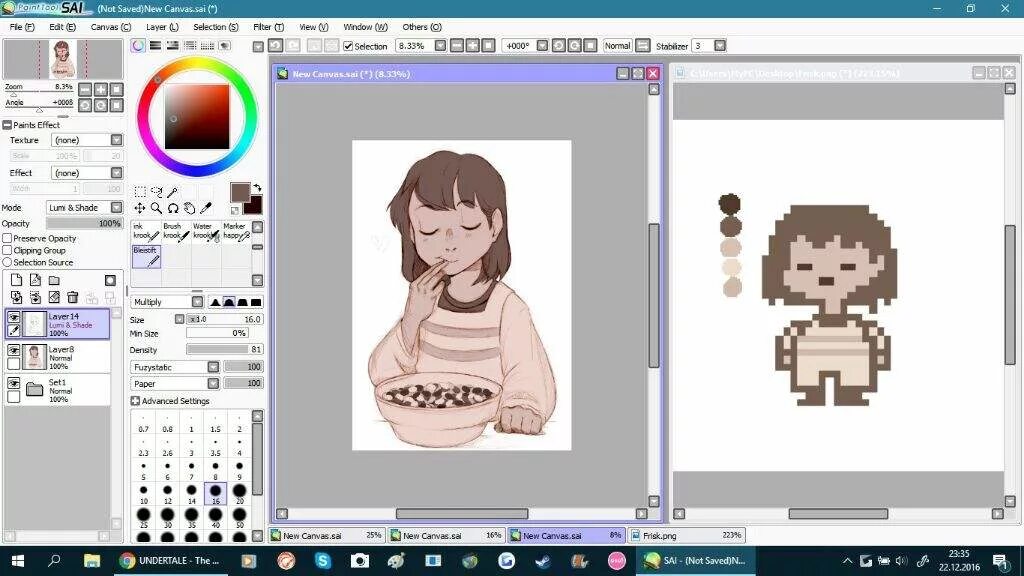Select the Selection Source radio button
This screenshot has height=576, width=1024.
(7, 262)
